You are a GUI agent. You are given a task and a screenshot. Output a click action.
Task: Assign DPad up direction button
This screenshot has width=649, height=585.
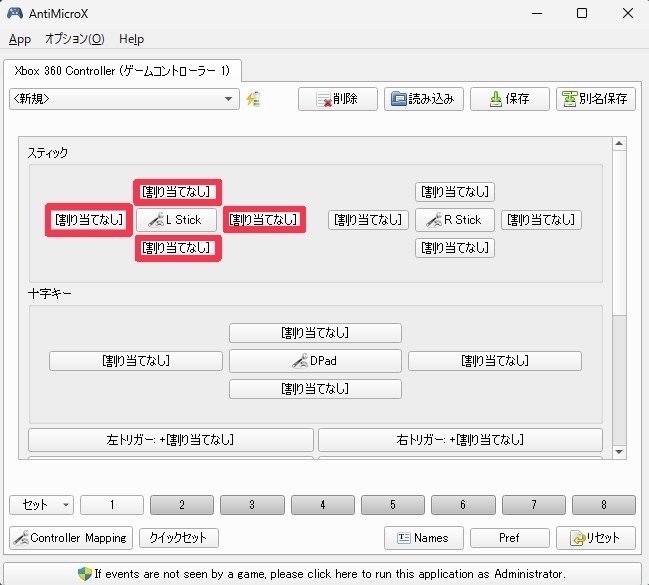click(x=315, y=333)
